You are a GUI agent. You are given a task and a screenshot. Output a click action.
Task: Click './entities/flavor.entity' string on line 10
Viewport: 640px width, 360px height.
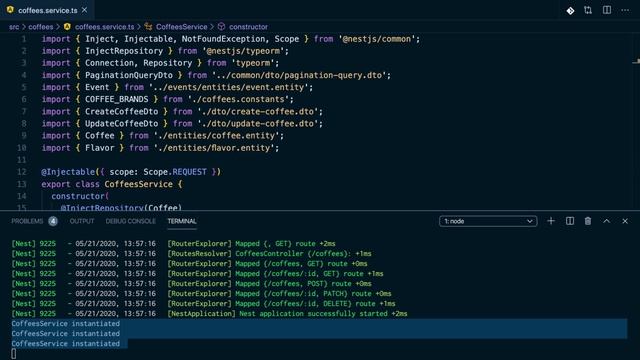coord(214,148)
